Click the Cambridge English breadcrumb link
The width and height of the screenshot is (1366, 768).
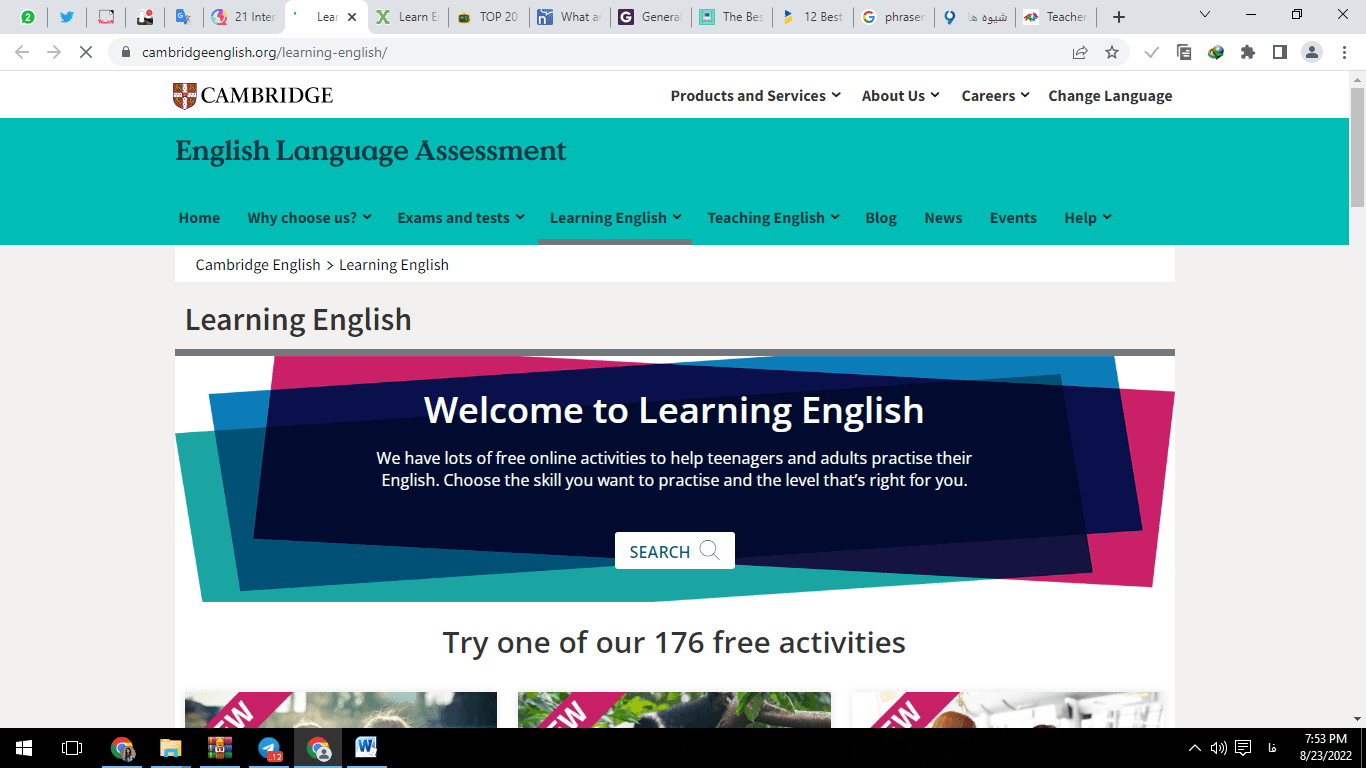[x=258, y=265]
